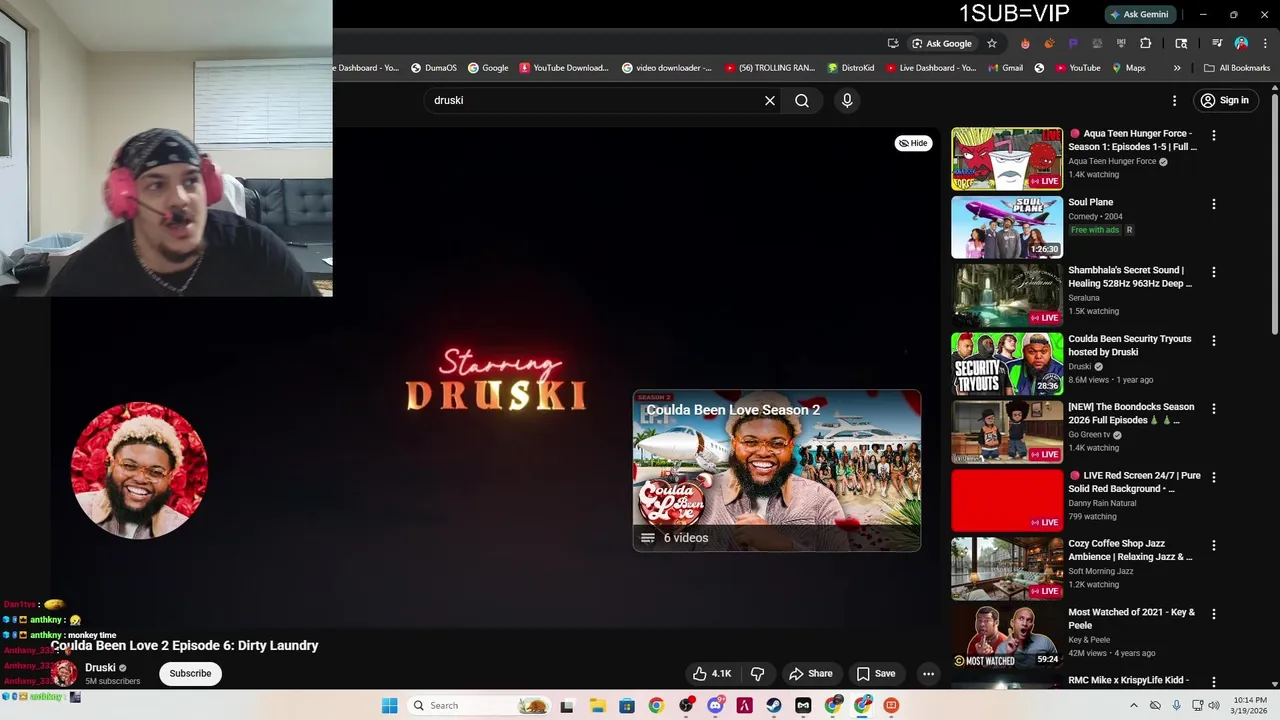The image size is (1280, 720).
Task: Open the purple P extension
Action: [x=1073, y=43]
